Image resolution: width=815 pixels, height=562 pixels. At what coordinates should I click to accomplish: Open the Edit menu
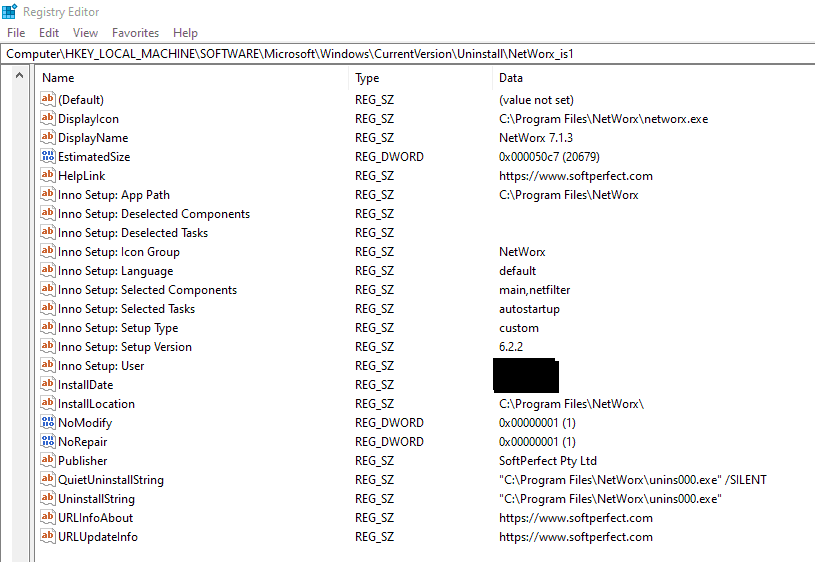[49, 33]
